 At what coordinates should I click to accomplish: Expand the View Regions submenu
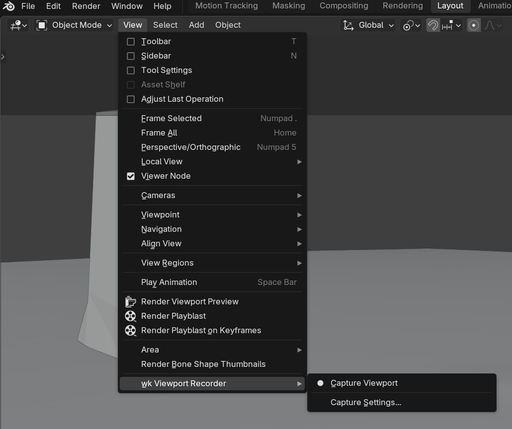(x=213, y=263)
